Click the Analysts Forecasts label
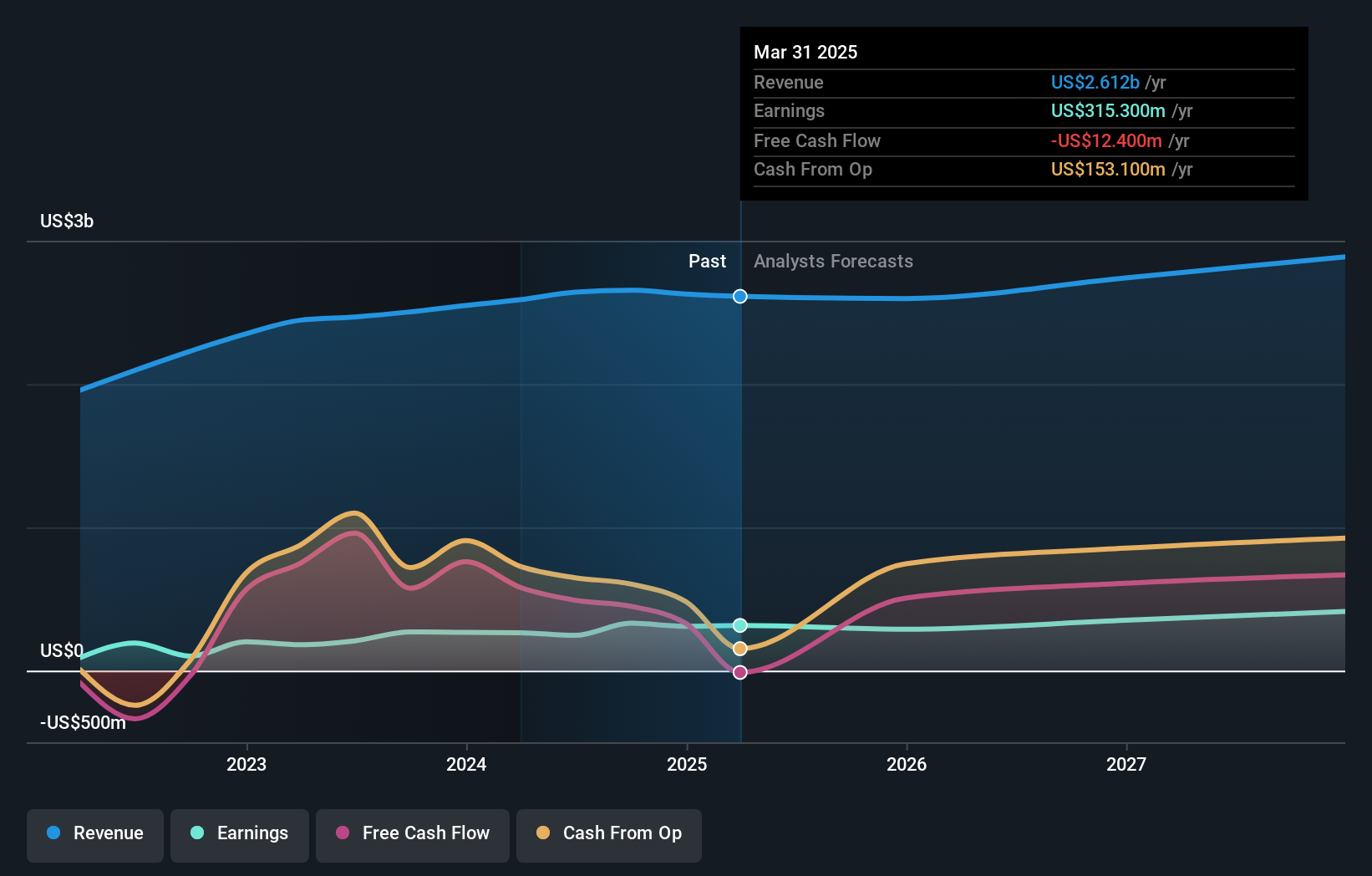Screen dimensions: 1372x876 click(x=833, y=261)
